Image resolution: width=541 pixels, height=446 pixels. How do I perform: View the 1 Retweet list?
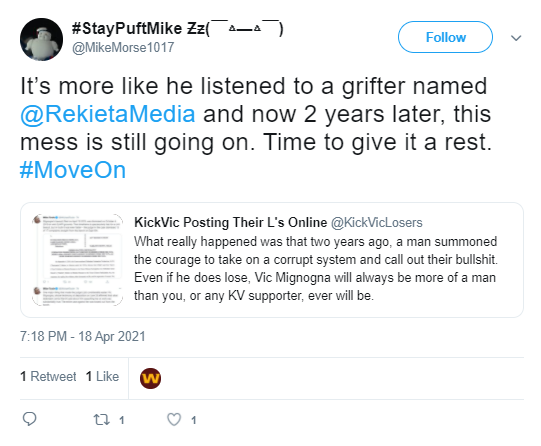coord(48,376)
